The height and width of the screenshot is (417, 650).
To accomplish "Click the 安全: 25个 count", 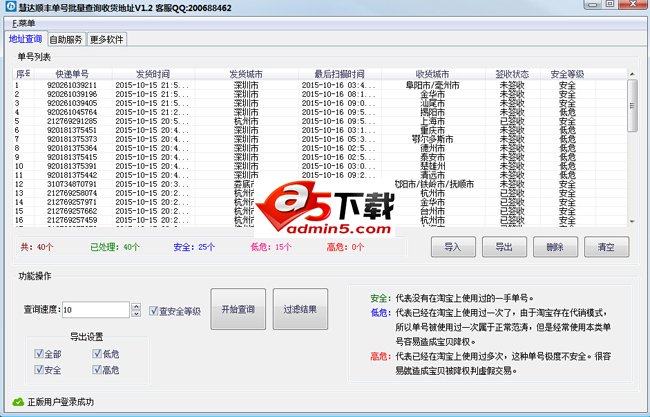I will click(x=194, y=247).
